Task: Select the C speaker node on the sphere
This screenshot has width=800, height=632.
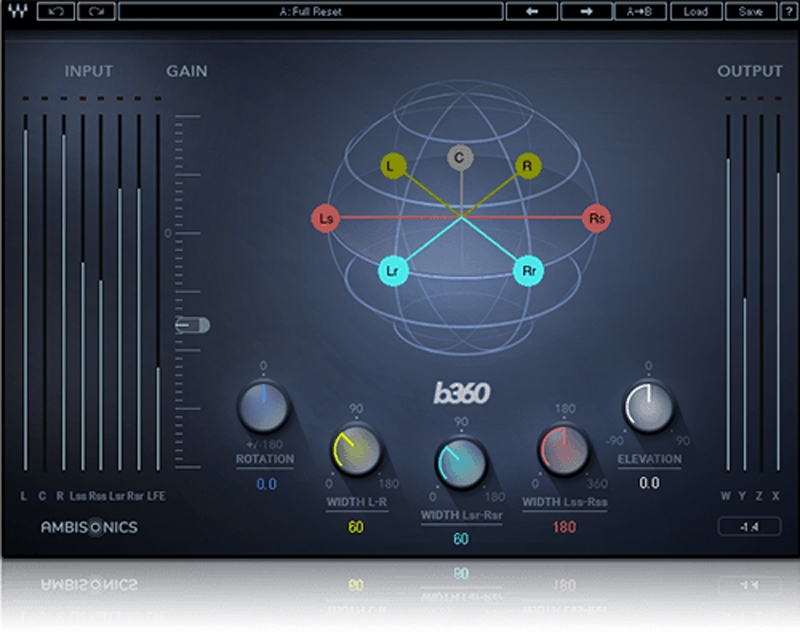Action: 460,158
